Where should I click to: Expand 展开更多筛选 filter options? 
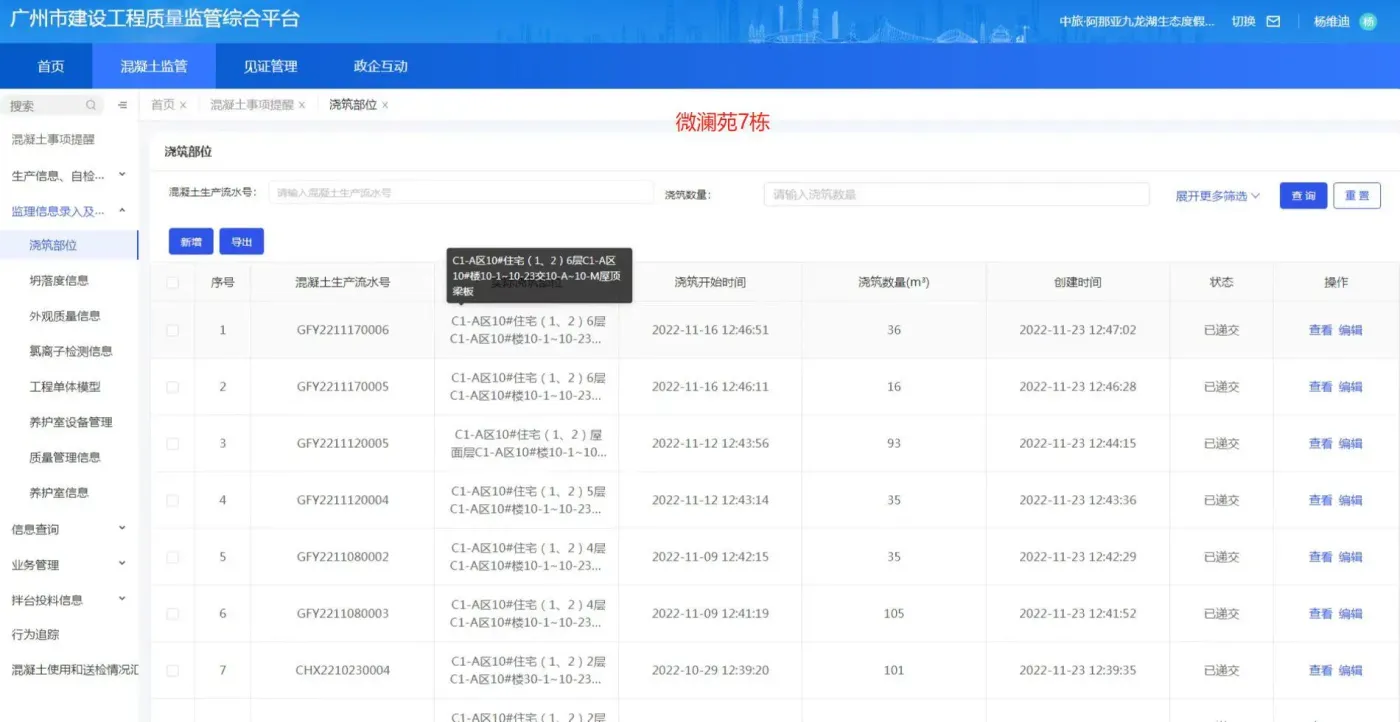coord(1217,196)
